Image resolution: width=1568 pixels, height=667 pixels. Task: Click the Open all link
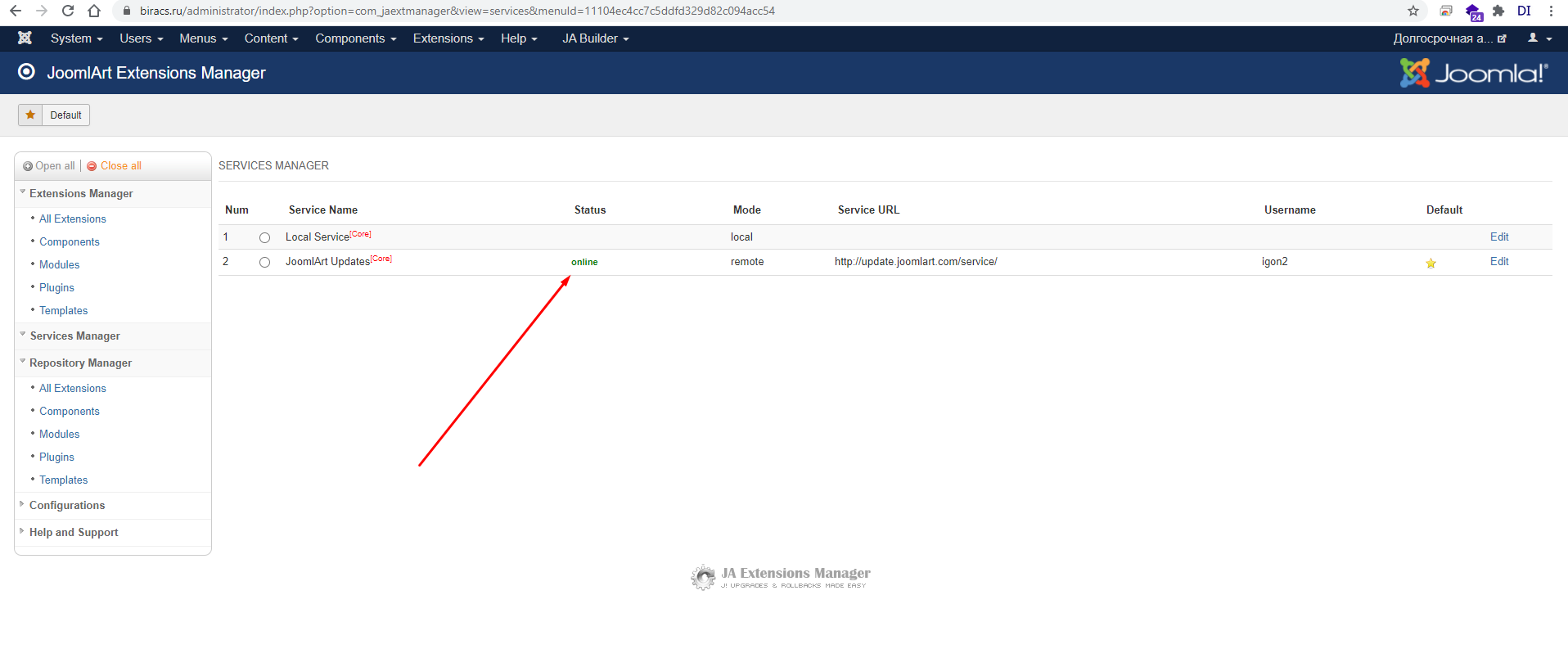coord(55,166)
